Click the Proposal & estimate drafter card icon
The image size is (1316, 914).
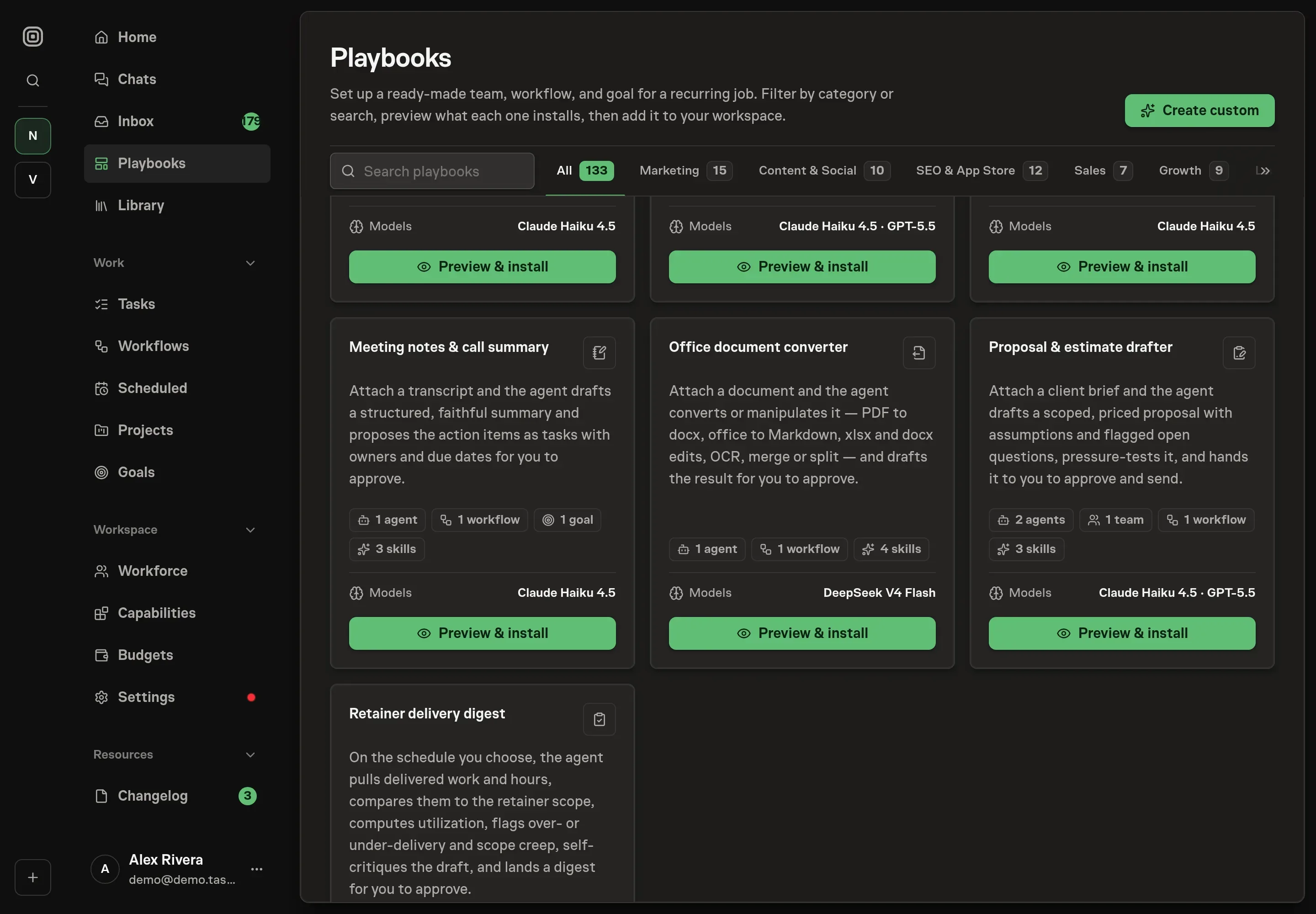point(1239,353)
